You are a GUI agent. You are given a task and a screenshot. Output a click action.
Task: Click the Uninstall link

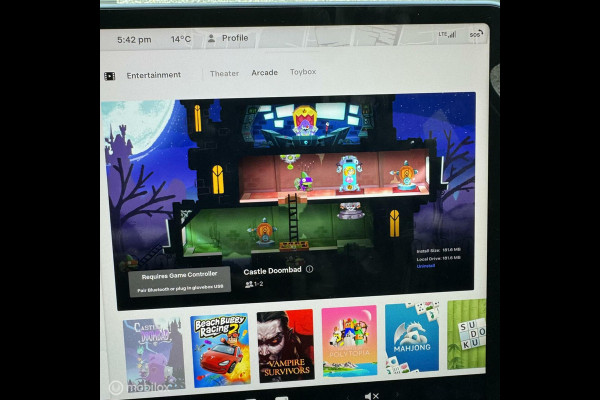pyautogui.click(x=426, y=266)
